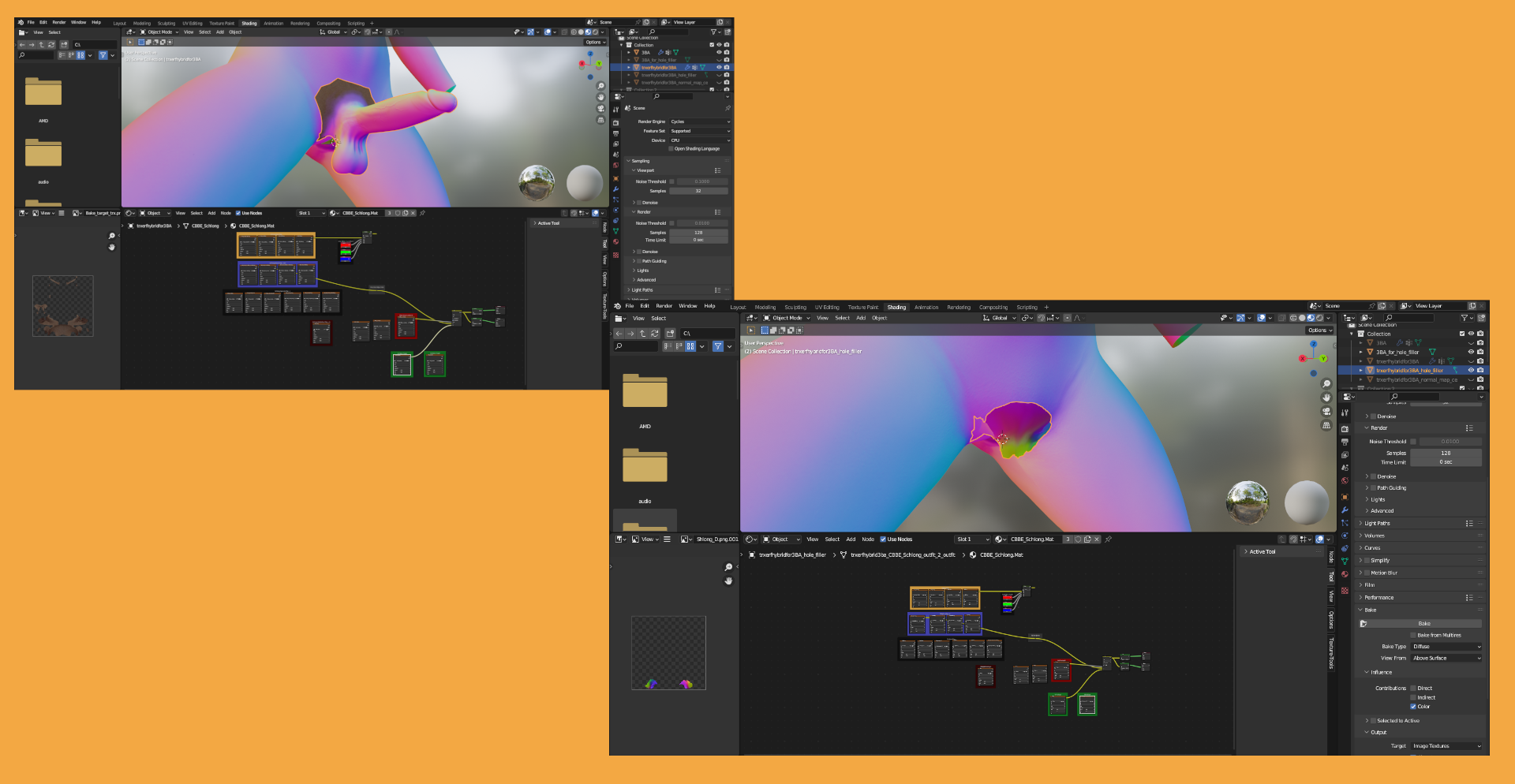Click new collection icon in front window's outliner
The width and height of the screenshot is (1515, 784).
pyautogui.click(x=1481, y=318)
